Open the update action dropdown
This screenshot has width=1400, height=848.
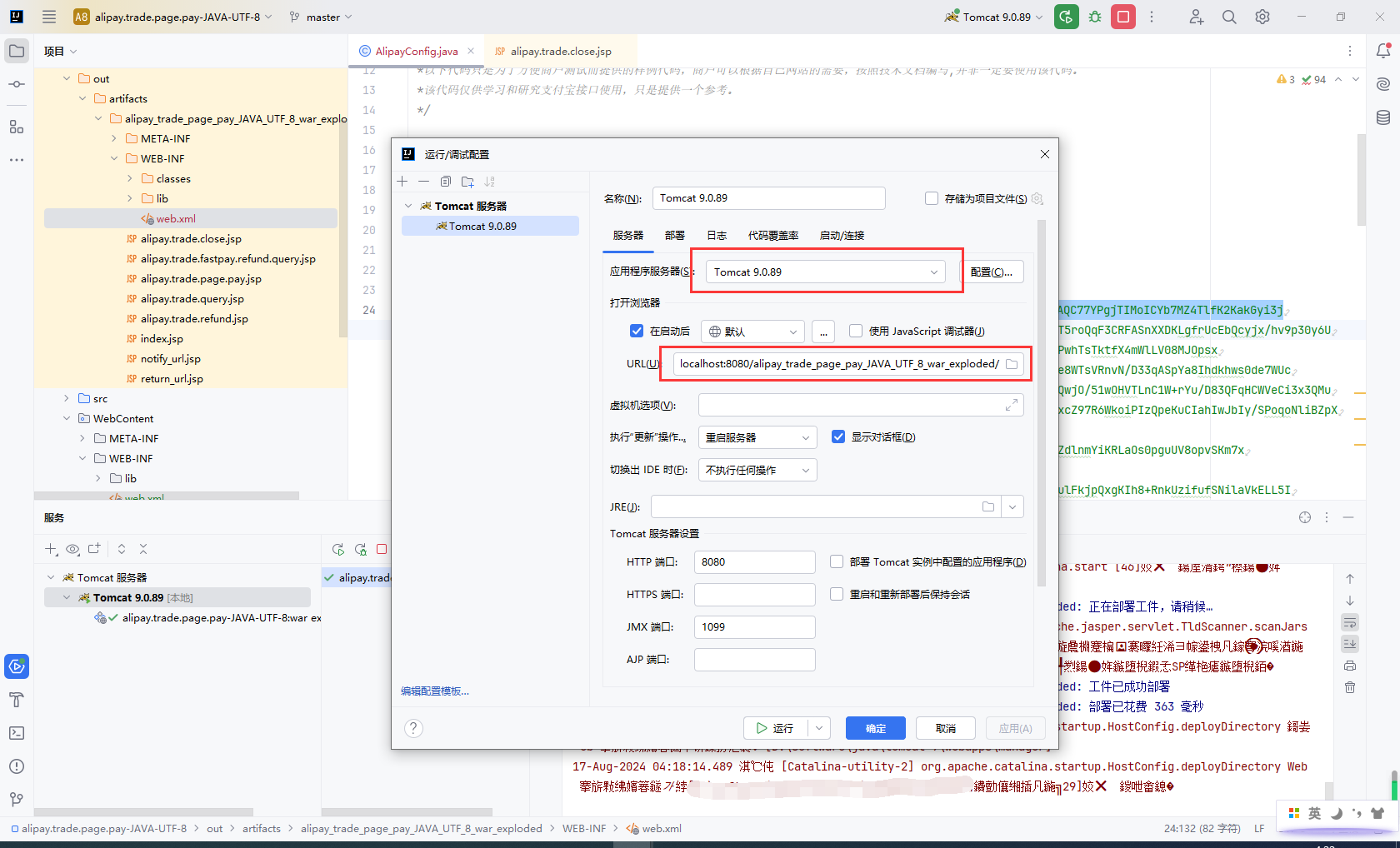click(757, 437)
